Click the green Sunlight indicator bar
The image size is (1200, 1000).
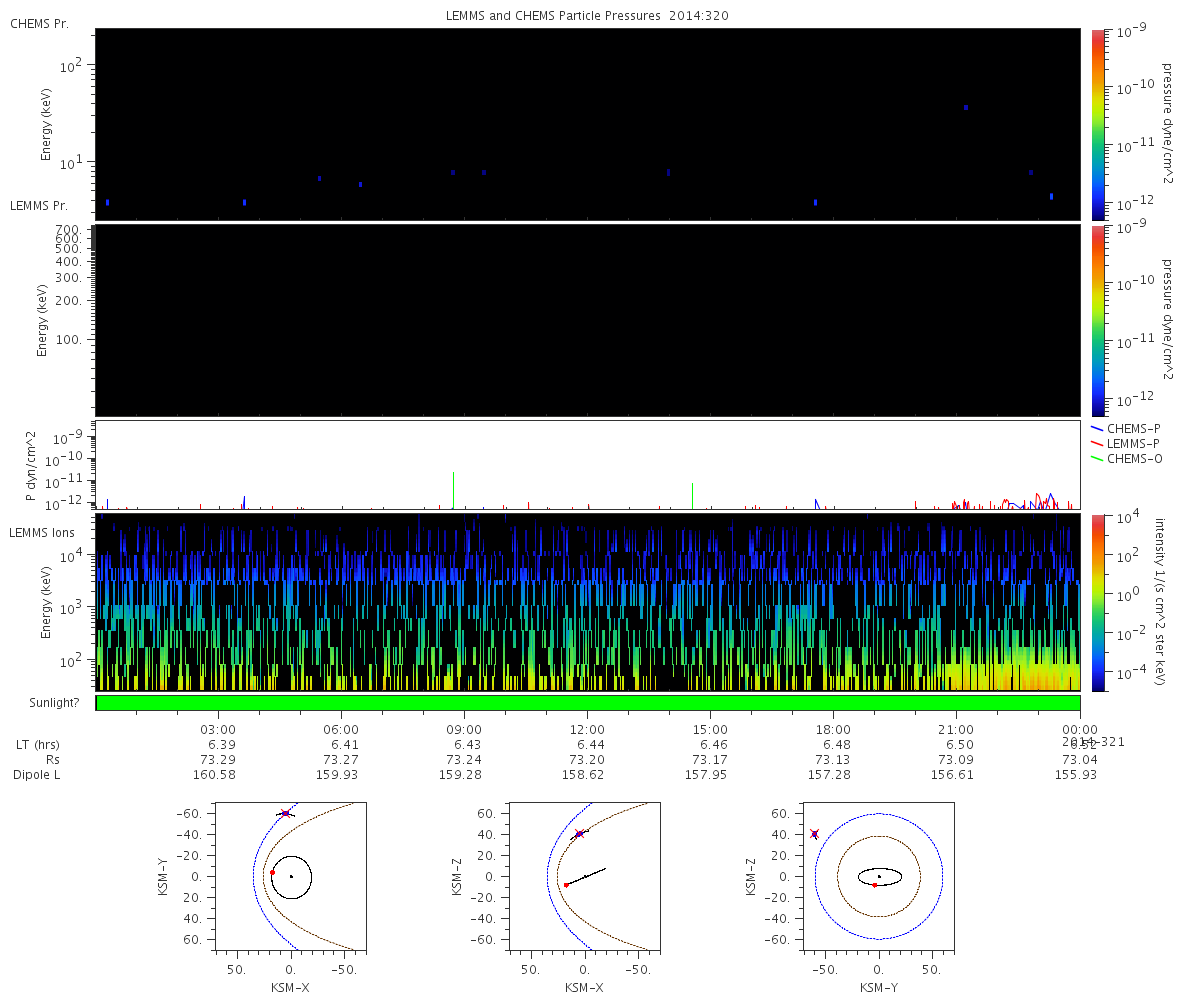[x=588, y=703]
